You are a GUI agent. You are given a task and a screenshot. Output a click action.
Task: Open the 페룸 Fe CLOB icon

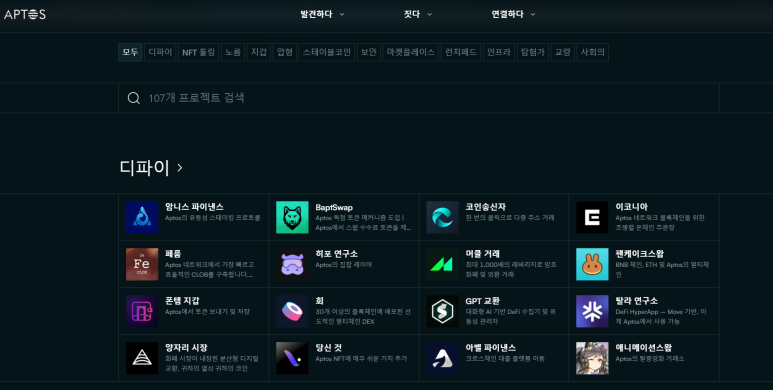(x=142, y=264)
